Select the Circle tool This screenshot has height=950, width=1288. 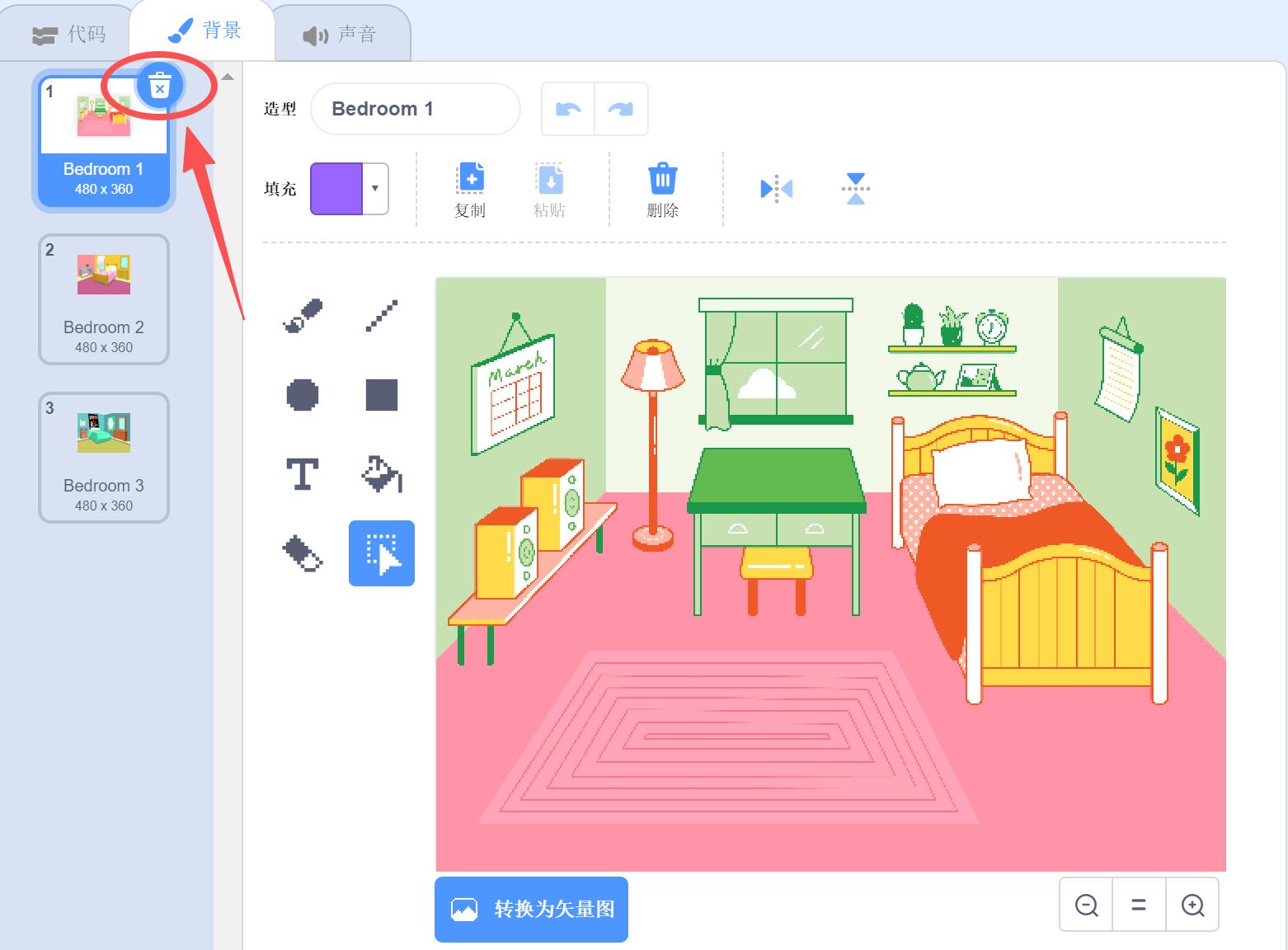(x=303, y=395)
